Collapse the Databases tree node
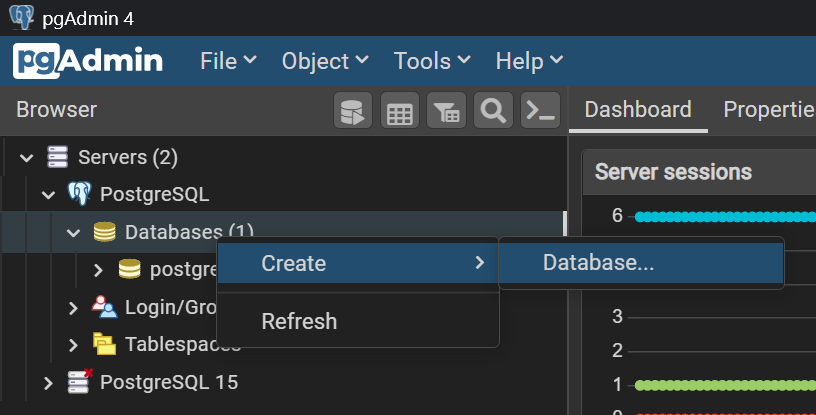Viewport: 816px width, 415px height. (x=73, y=233)
